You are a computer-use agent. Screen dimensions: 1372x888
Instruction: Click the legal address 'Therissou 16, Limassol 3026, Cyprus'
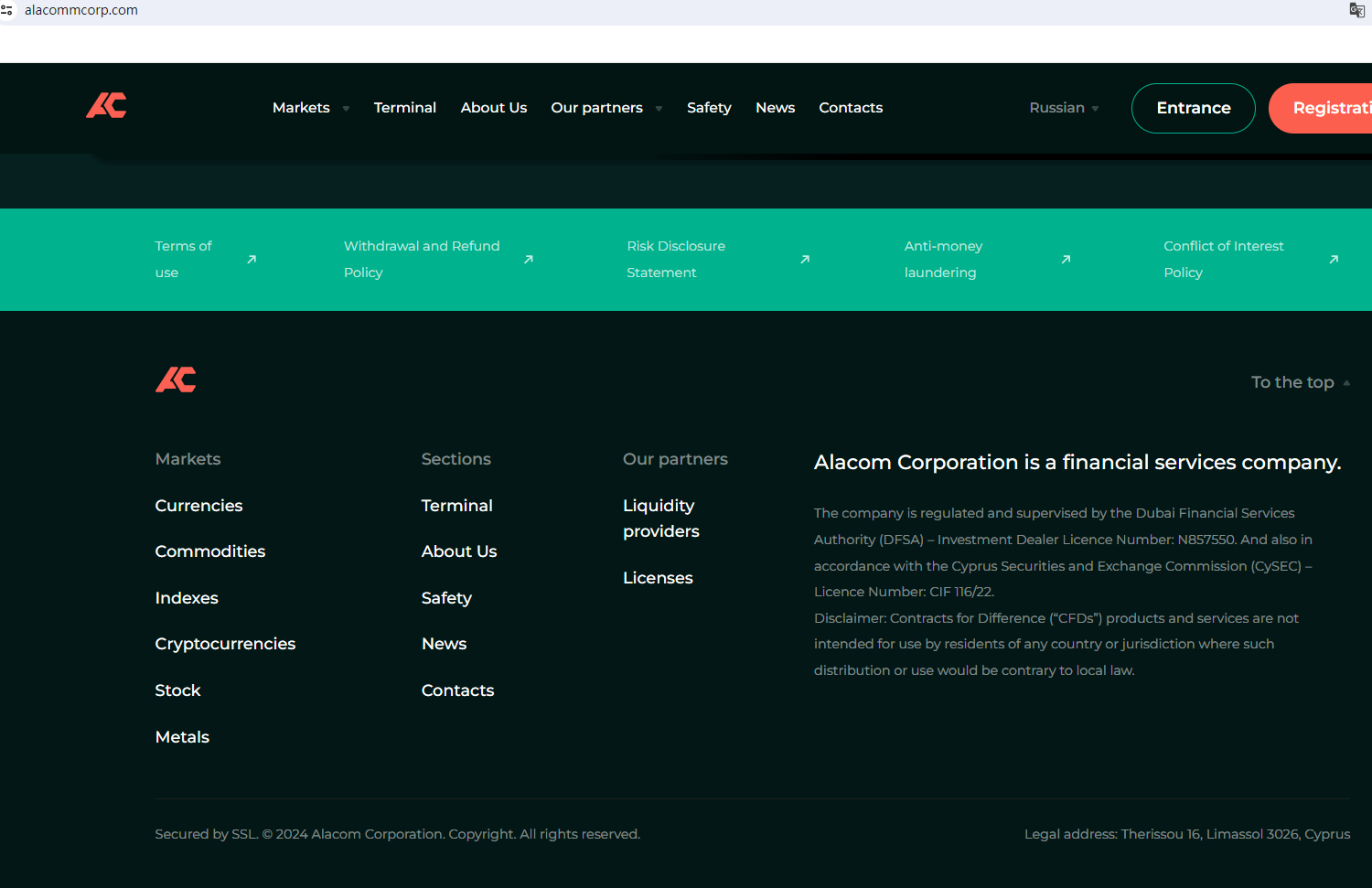tap(1236, 834)
